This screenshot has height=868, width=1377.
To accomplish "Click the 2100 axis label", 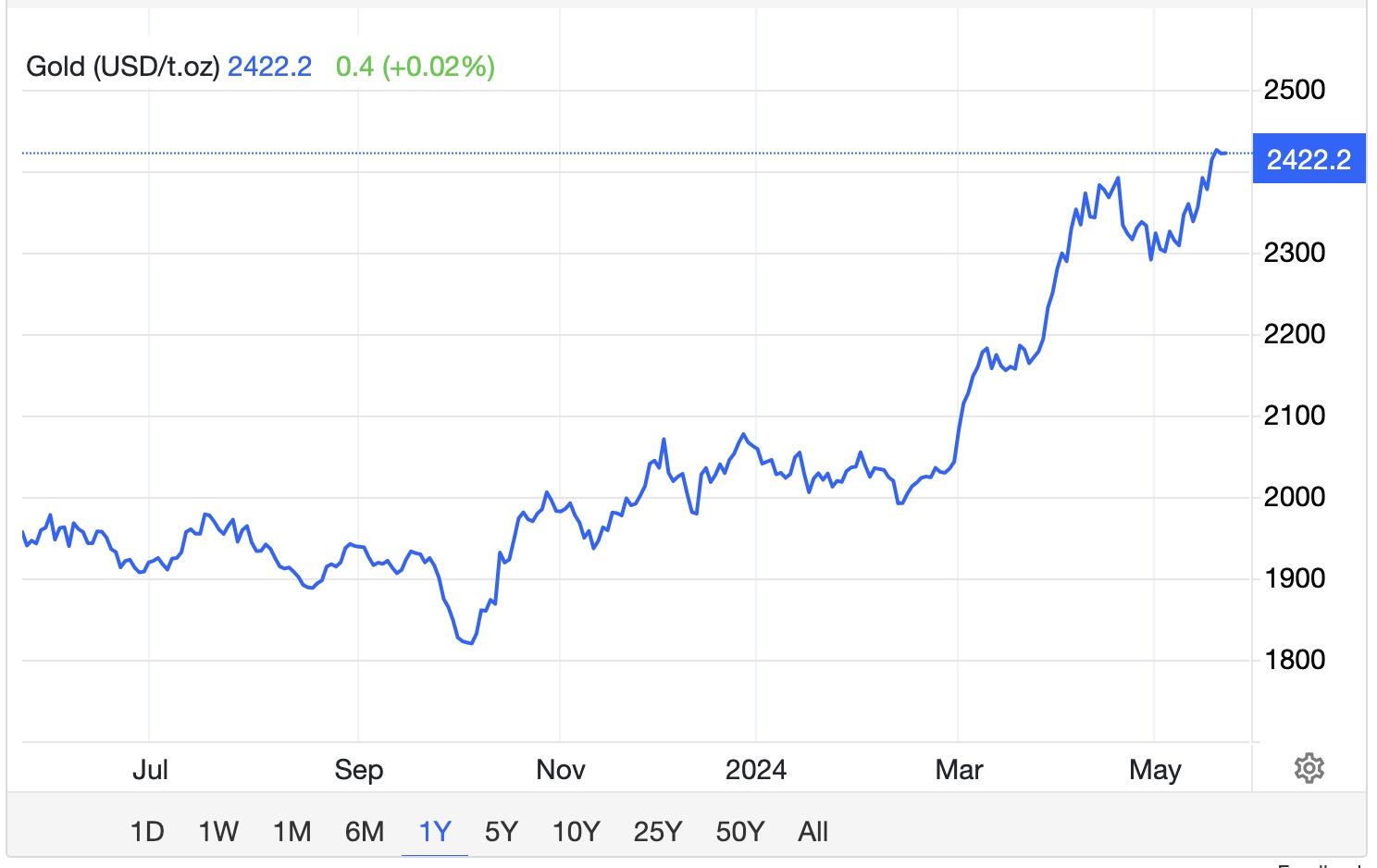I will [x=1295, y=415].
